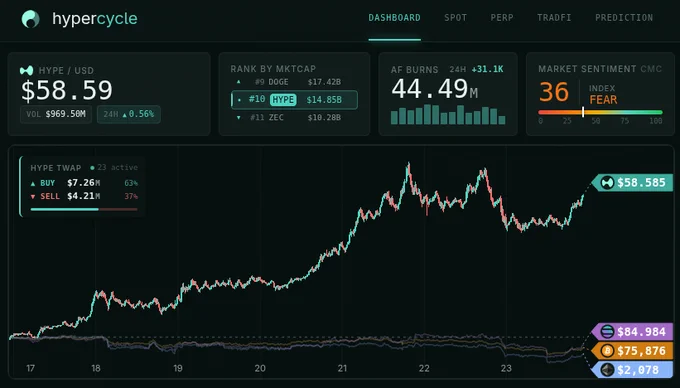Click the hypercycle brand name text
This screenshot has height=388, width=680.
tap(95, 19)
